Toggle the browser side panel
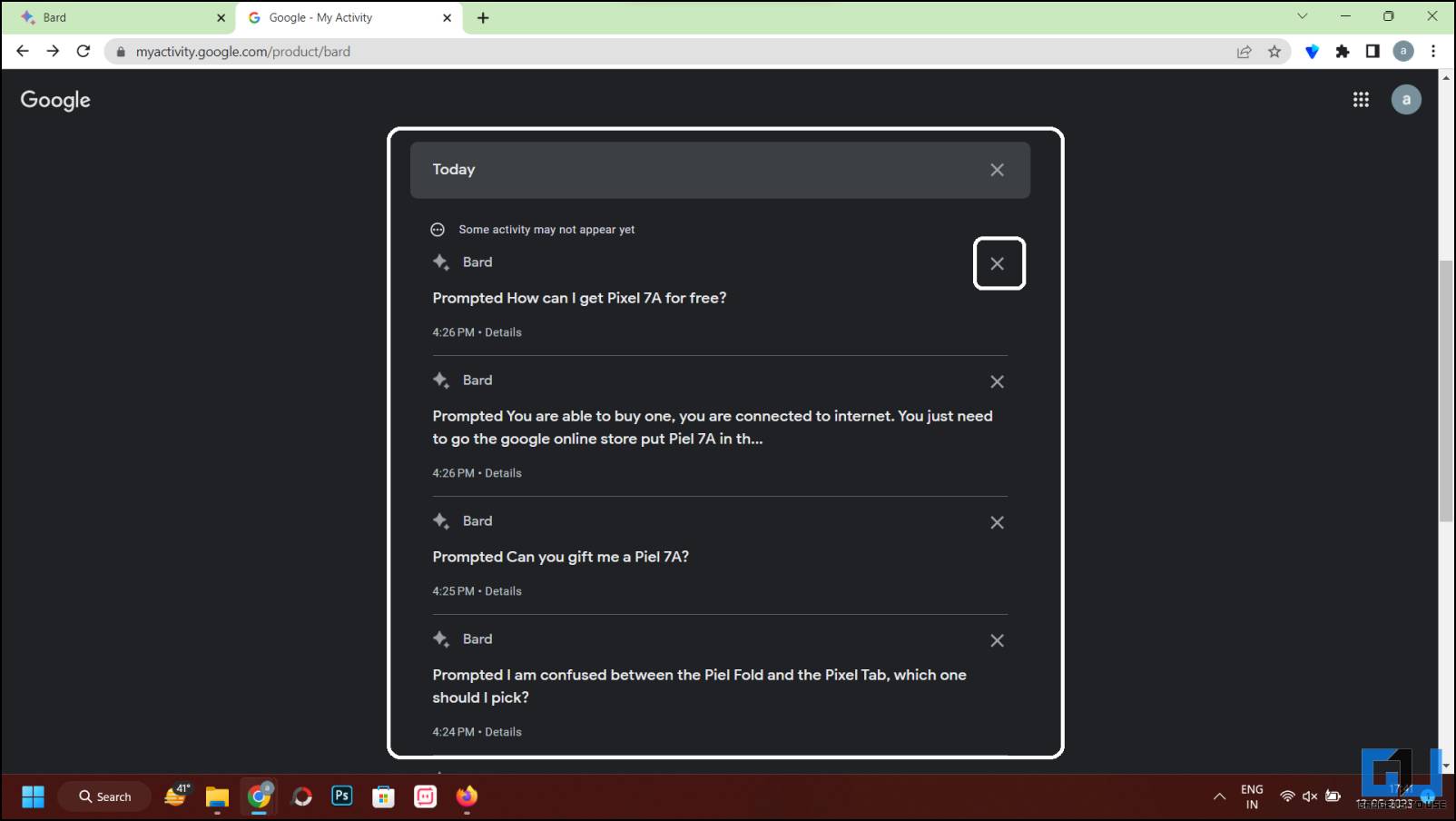 pos(1372,52)
